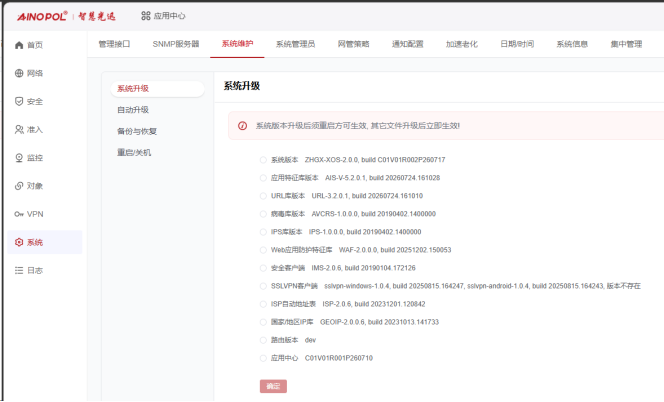Select 备份与恢复 in the submenu
This screenshot has width=664, height=402.
point(137,131)
